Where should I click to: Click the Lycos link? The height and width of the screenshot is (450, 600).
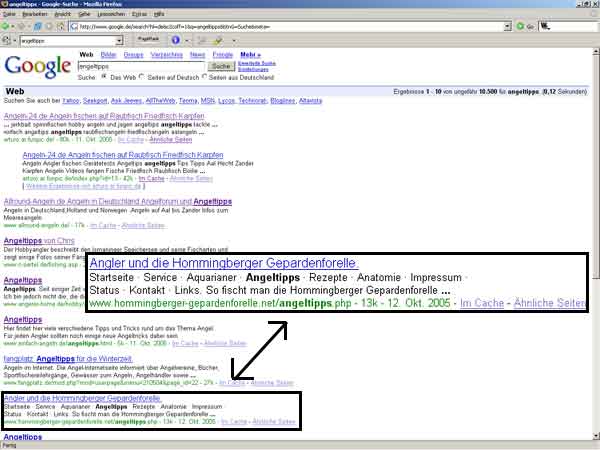(x=226, y=101)
